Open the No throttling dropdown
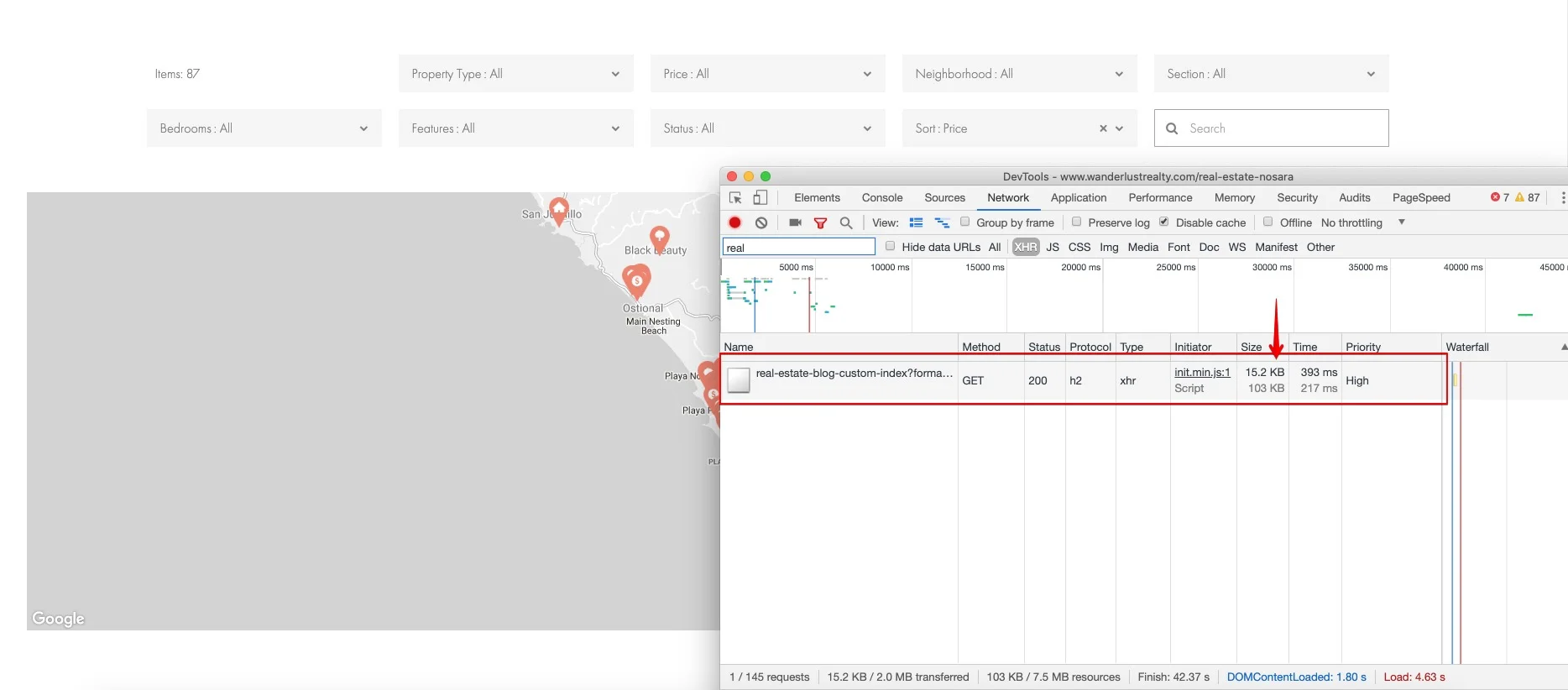This screenshot has height=690, width=1568. (1362, 222)
